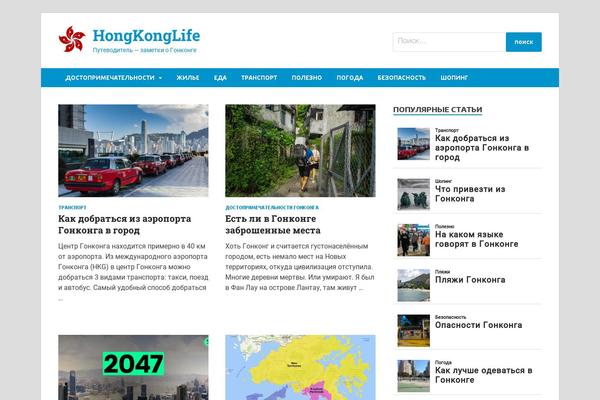Go to the Транспорт menu section

coord(259,78)
